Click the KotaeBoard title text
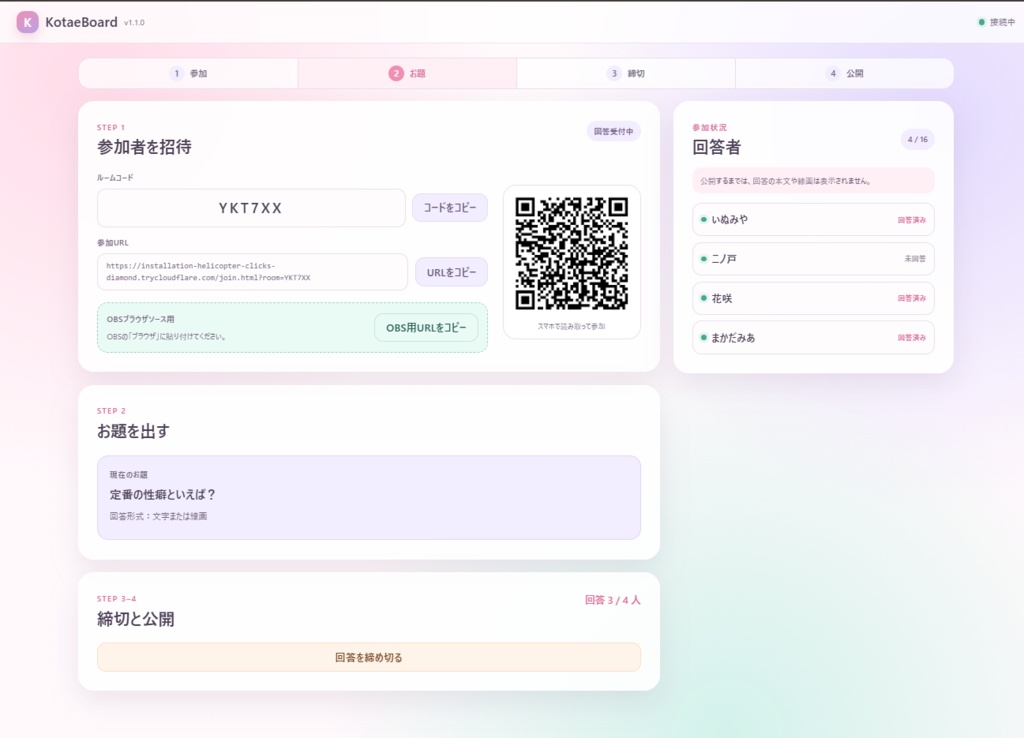1024x738 pixels. pos(81,22)
